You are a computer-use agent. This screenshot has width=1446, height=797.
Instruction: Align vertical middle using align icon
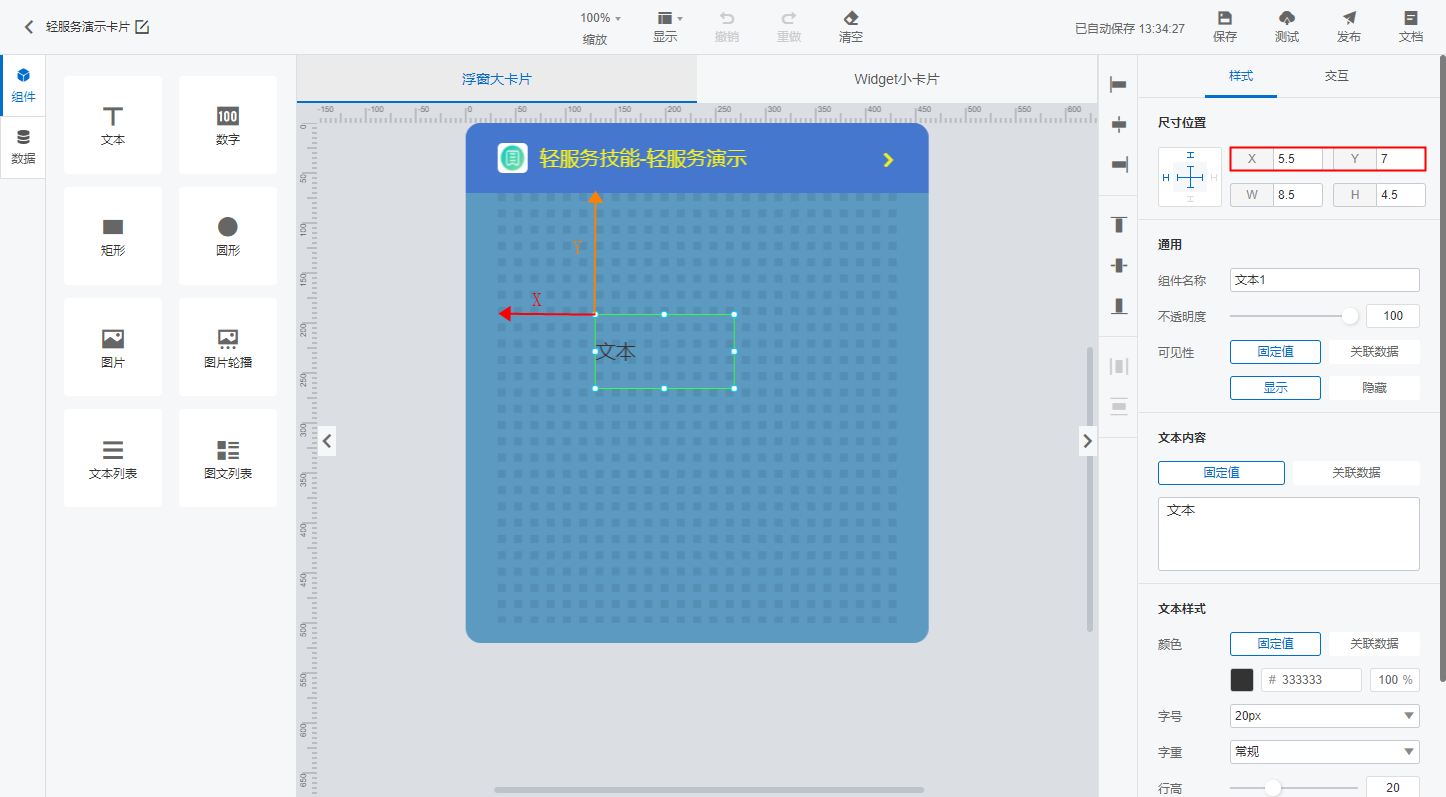click(x=1119, y=265)
